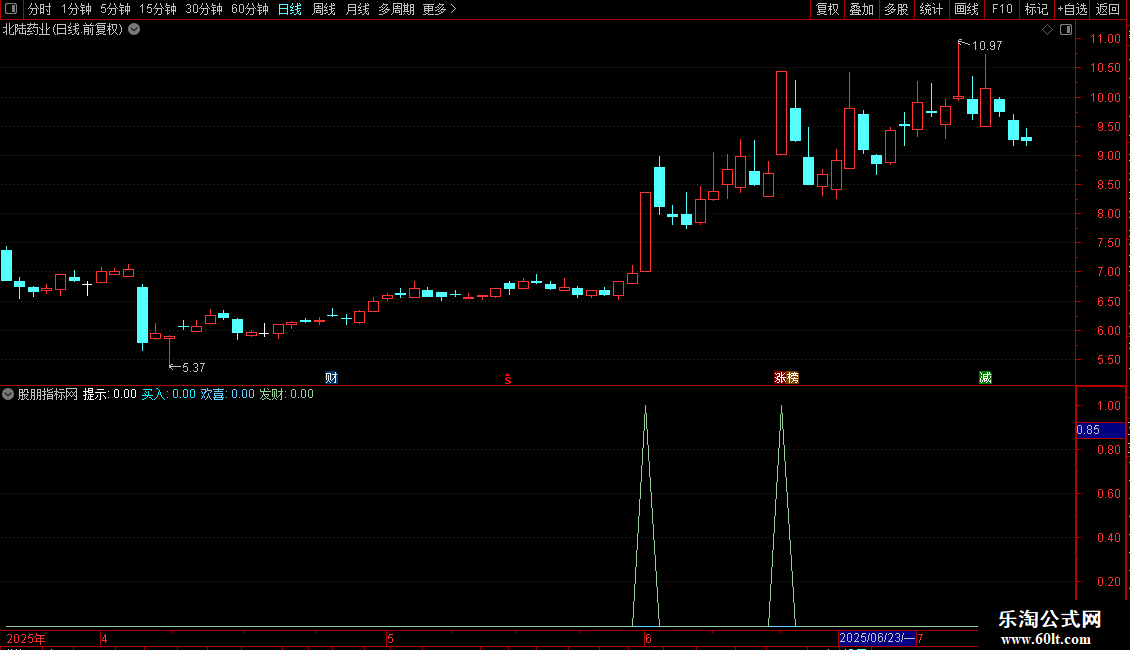Click the 财 info marker
The image size is (1130, 650).
(332, 378)
